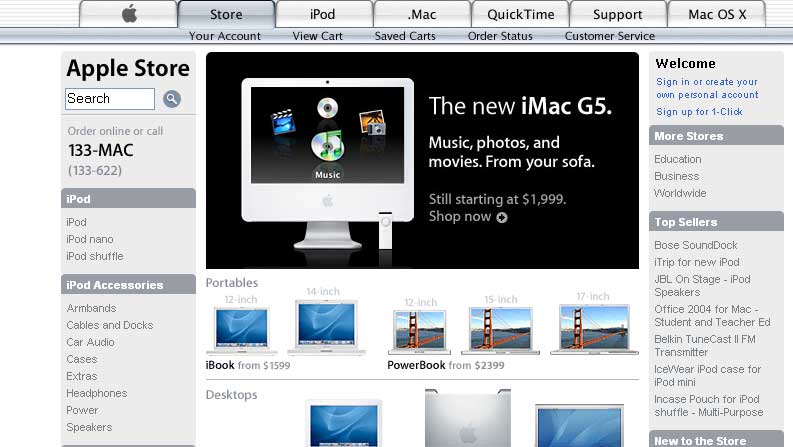793x447 pixels.
Task: Open Extras accessories
Action: click(81, 376)
